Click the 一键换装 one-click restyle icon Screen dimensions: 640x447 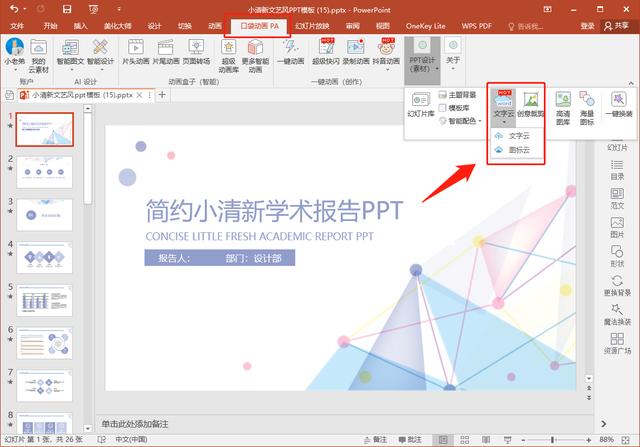coord(619,105)
